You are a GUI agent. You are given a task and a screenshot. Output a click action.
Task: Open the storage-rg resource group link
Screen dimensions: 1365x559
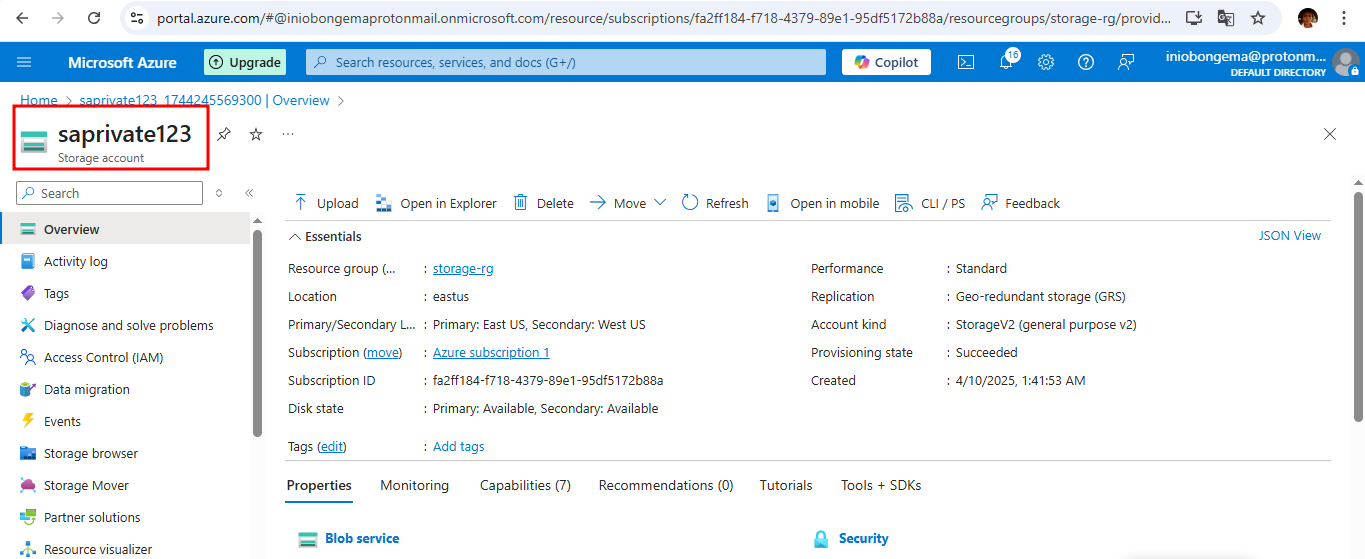pos(463,269)
